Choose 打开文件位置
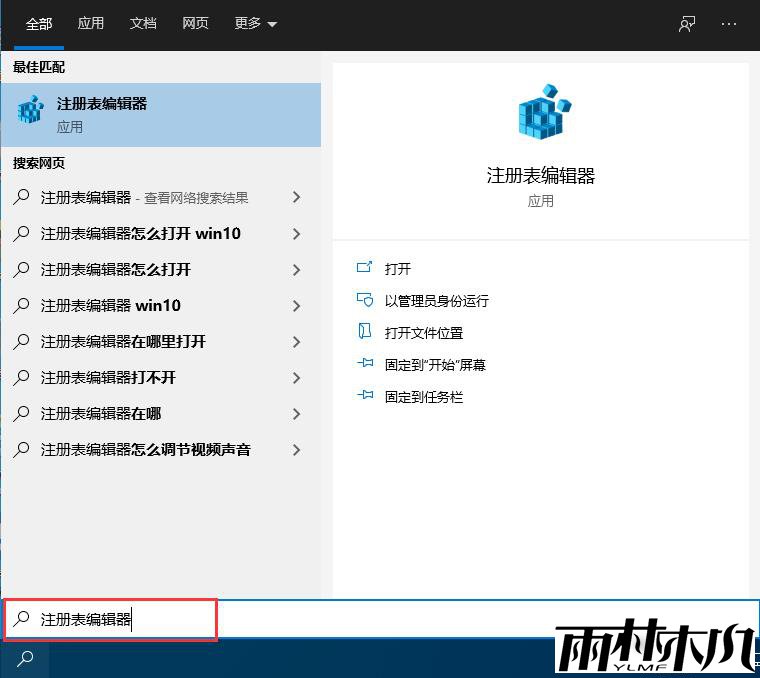The width and height of the screenshot is (760, 678). [424, 333]
